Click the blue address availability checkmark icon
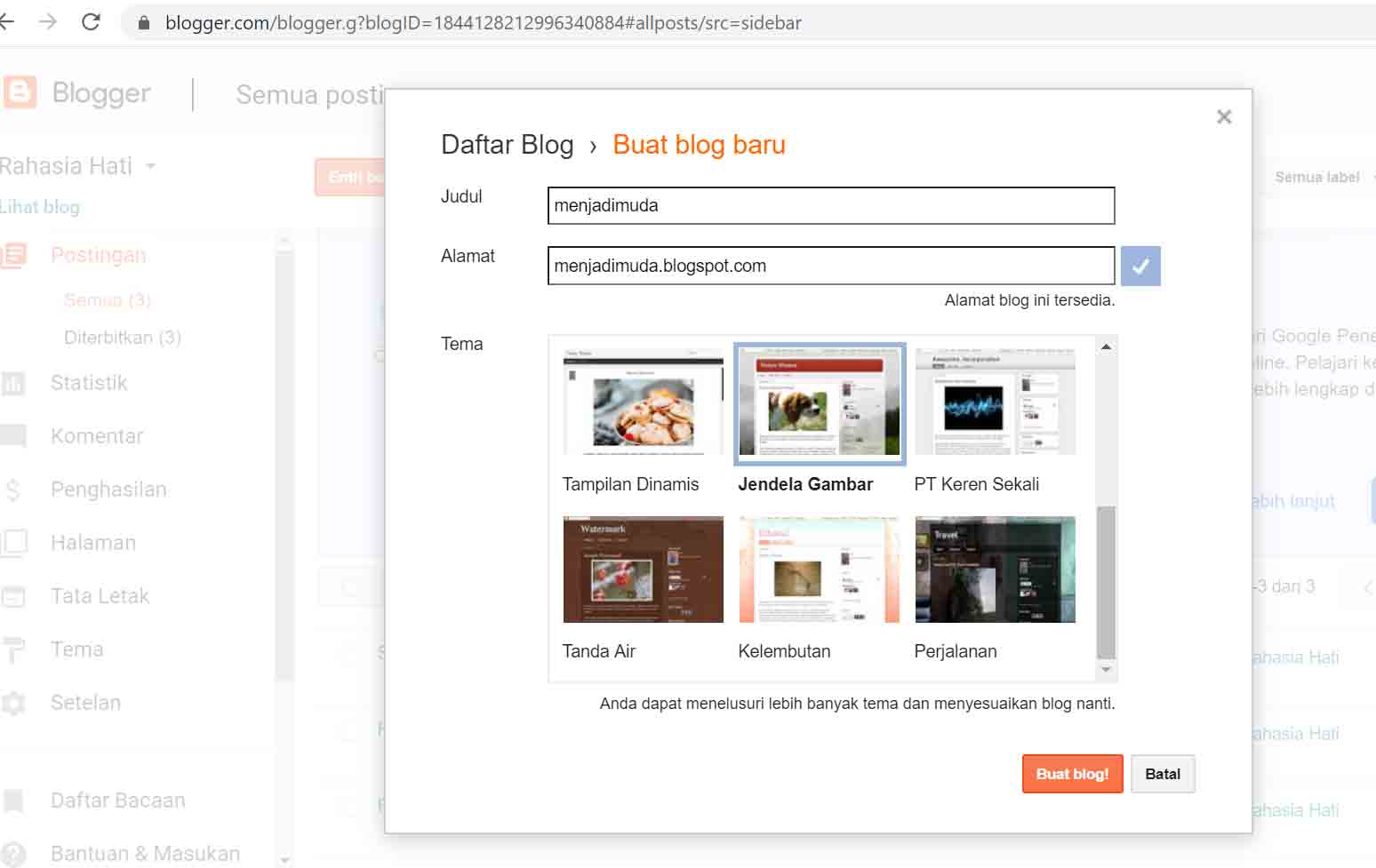Screen dimensions: 1376x868 tap(1140, 266)
